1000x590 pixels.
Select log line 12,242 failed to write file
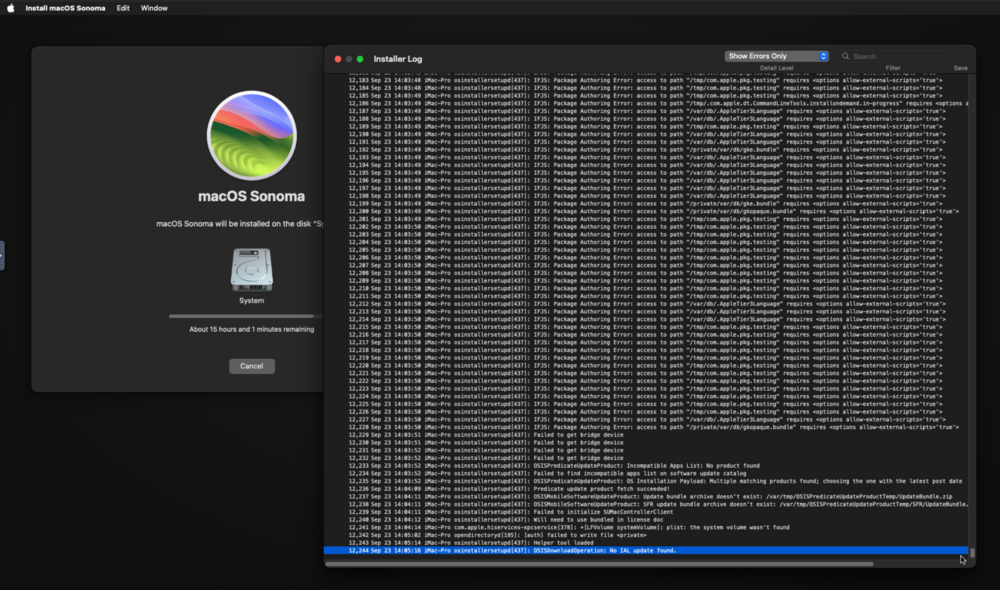tap(645, 535)
